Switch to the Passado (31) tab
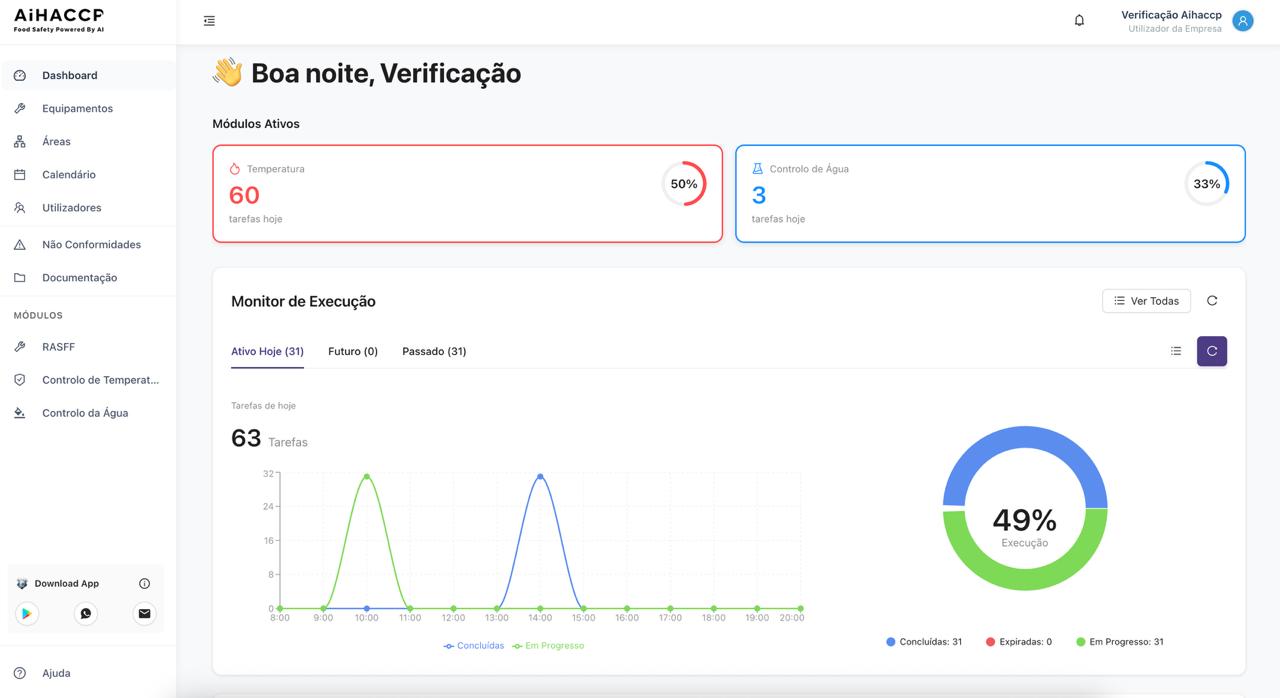 434,352
